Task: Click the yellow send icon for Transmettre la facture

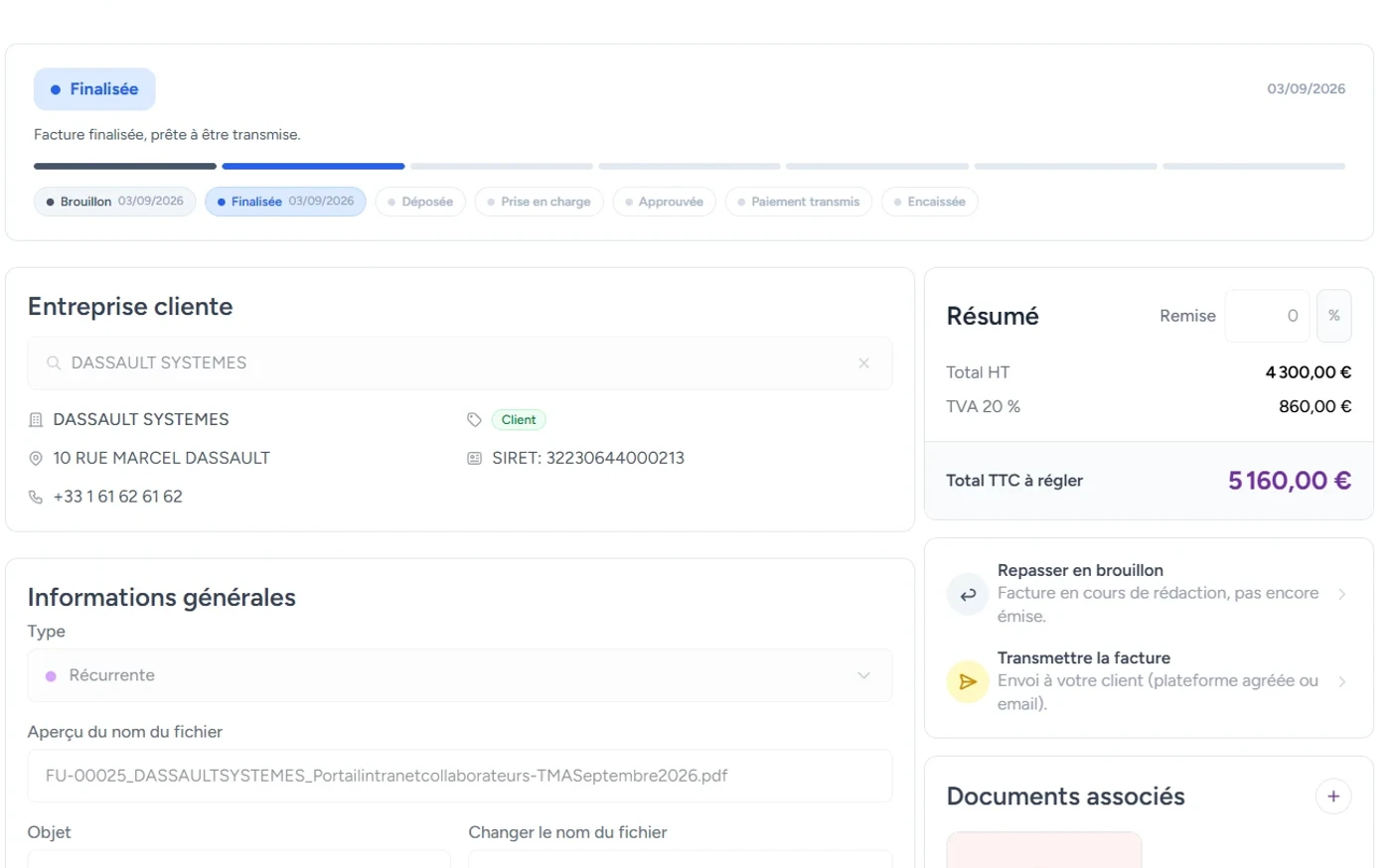Action: [x=967, y=682]
